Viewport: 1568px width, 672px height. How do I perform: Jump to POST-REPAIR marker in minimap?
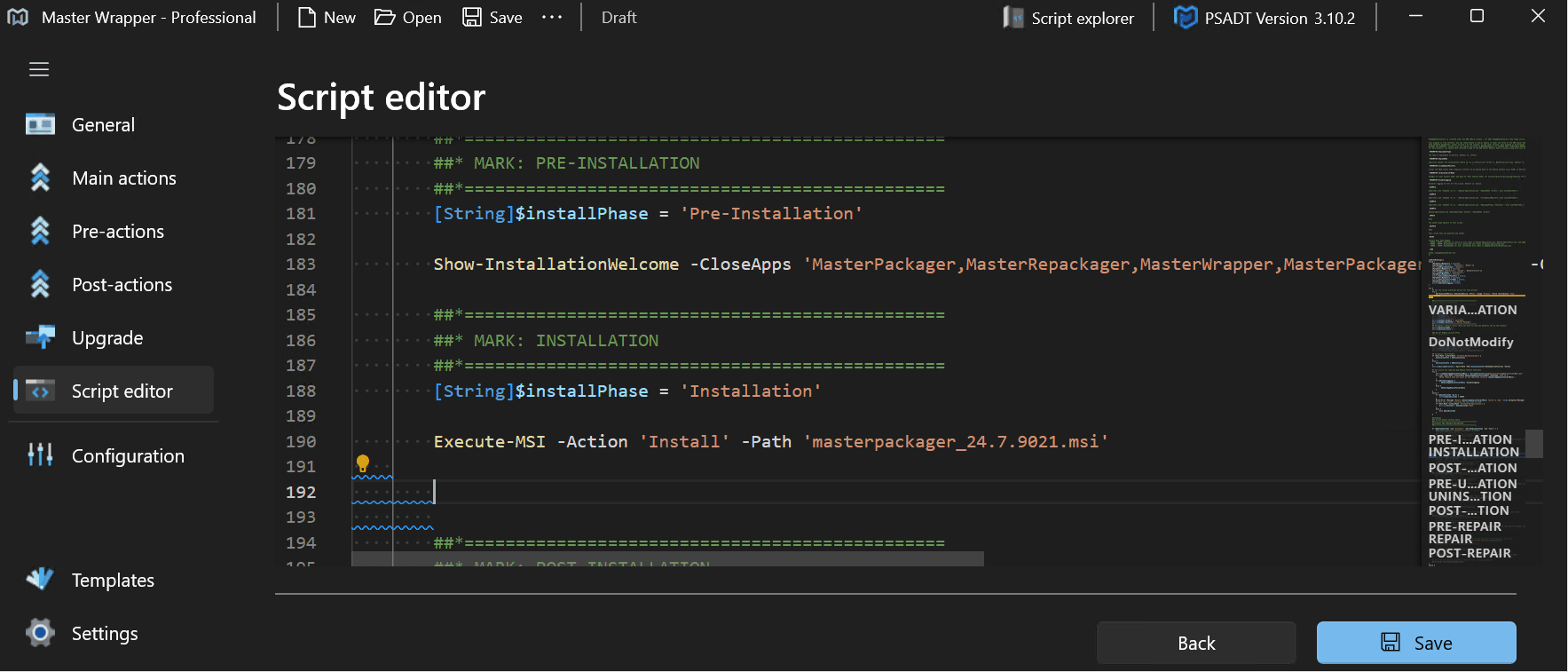(x=1470, y=553)
